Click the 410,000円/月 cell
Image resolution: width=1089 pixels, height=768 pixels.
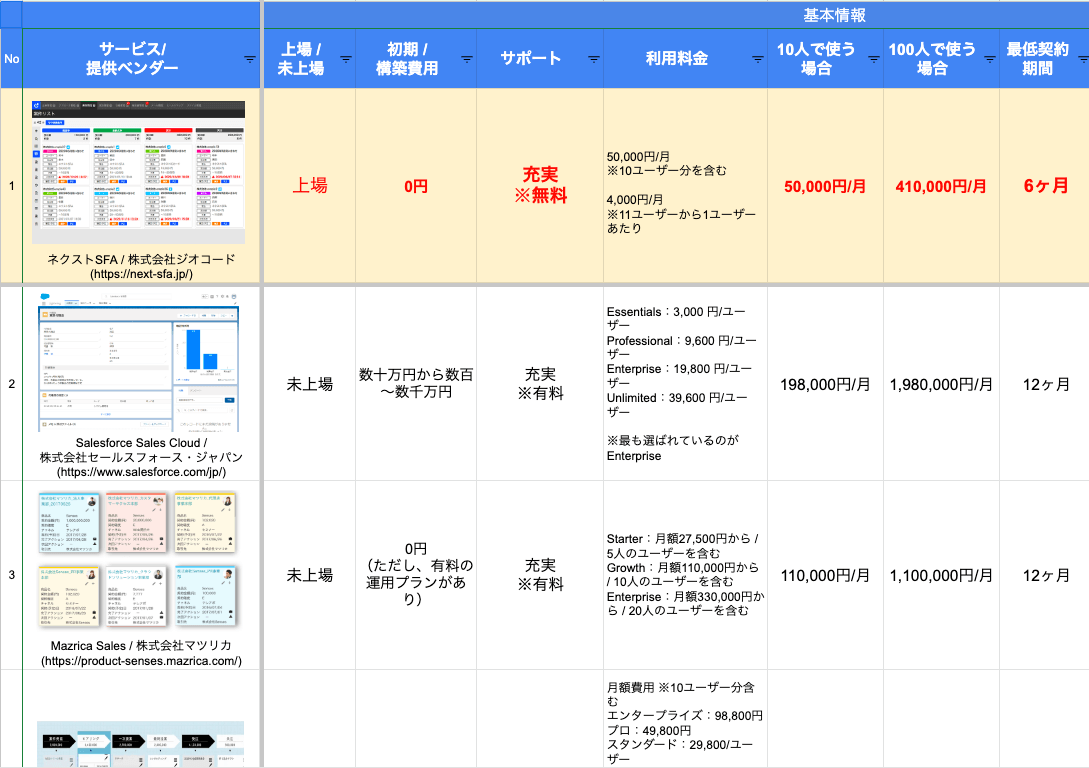pos(941,186)
